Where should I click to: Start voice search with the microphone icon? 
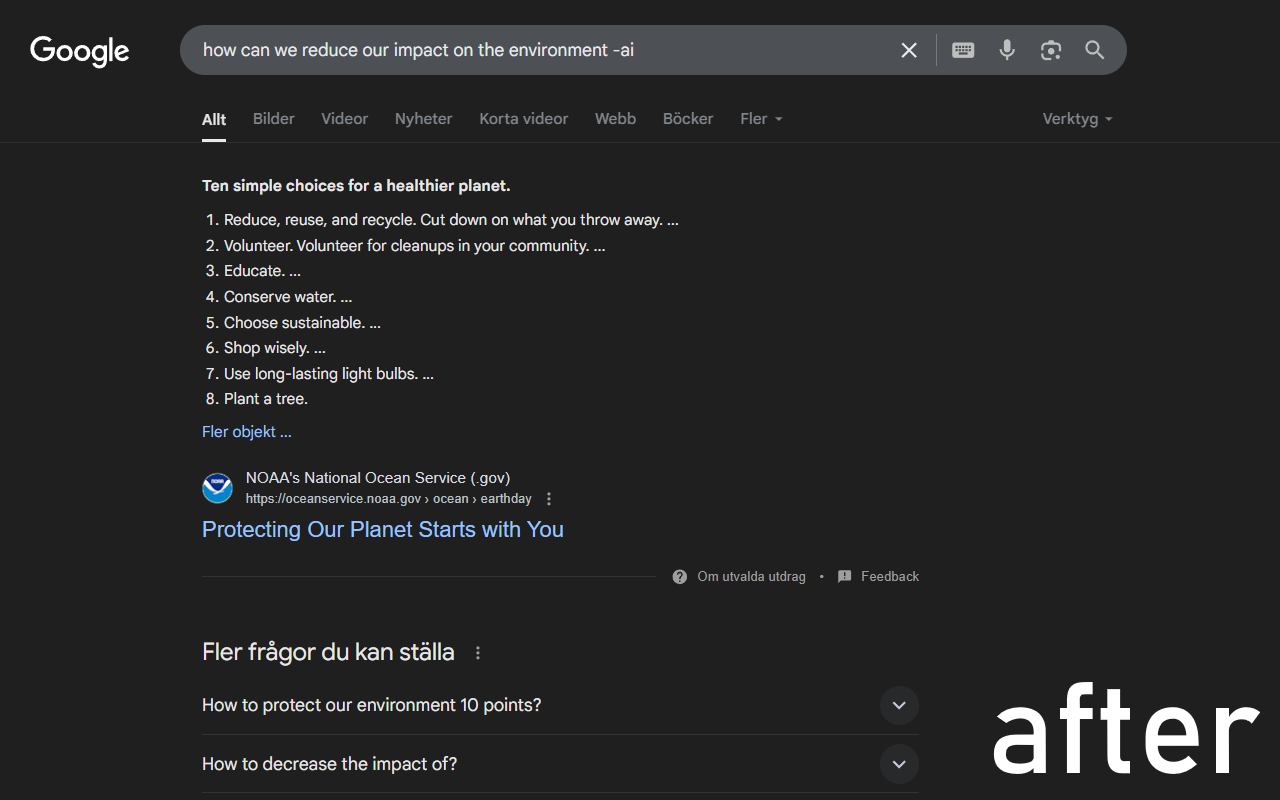click(x=1006, y=49)
